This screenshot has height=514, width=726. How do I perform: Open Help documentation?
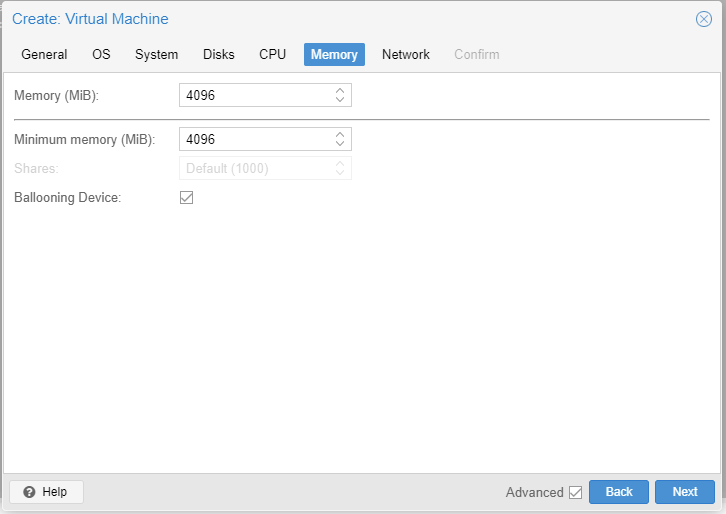[x=46, y=492]
